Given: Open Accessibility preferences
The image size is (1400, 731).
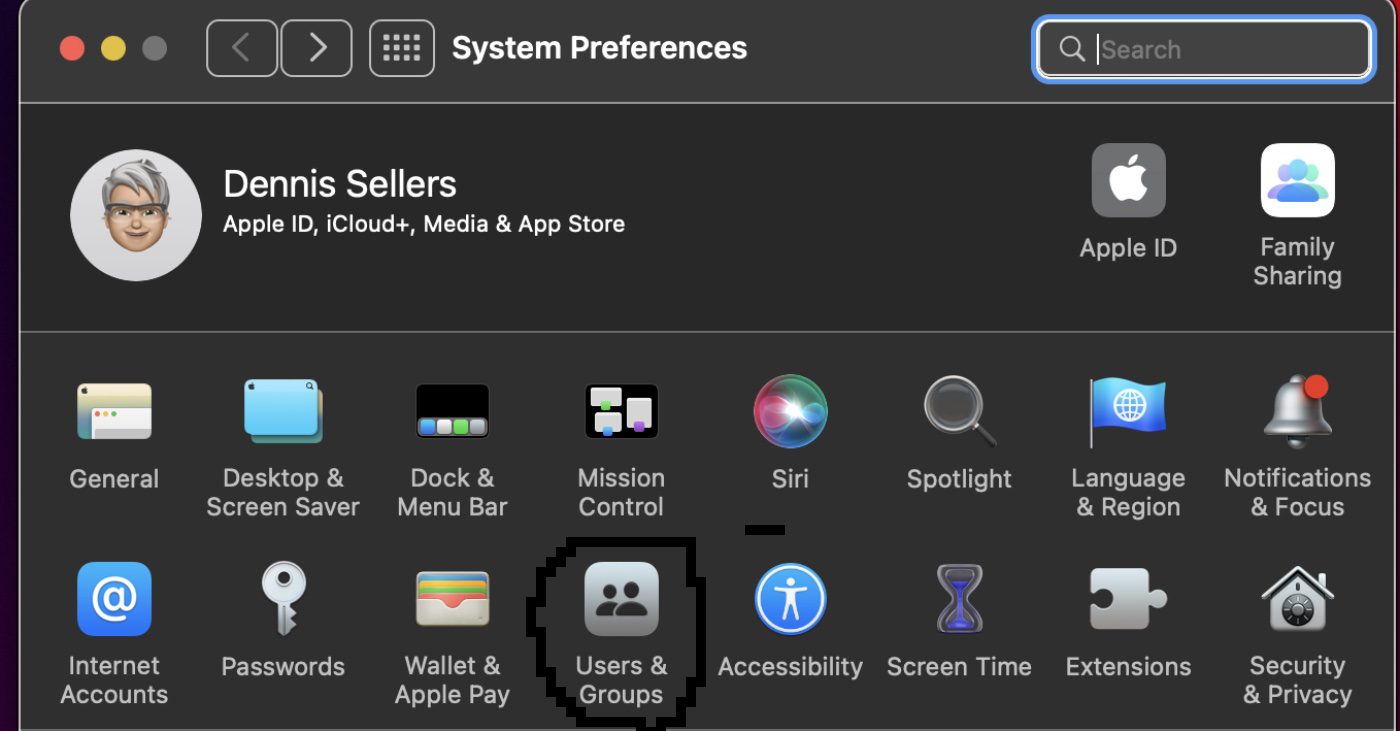Looking at the screenshot, I should 790,599.
